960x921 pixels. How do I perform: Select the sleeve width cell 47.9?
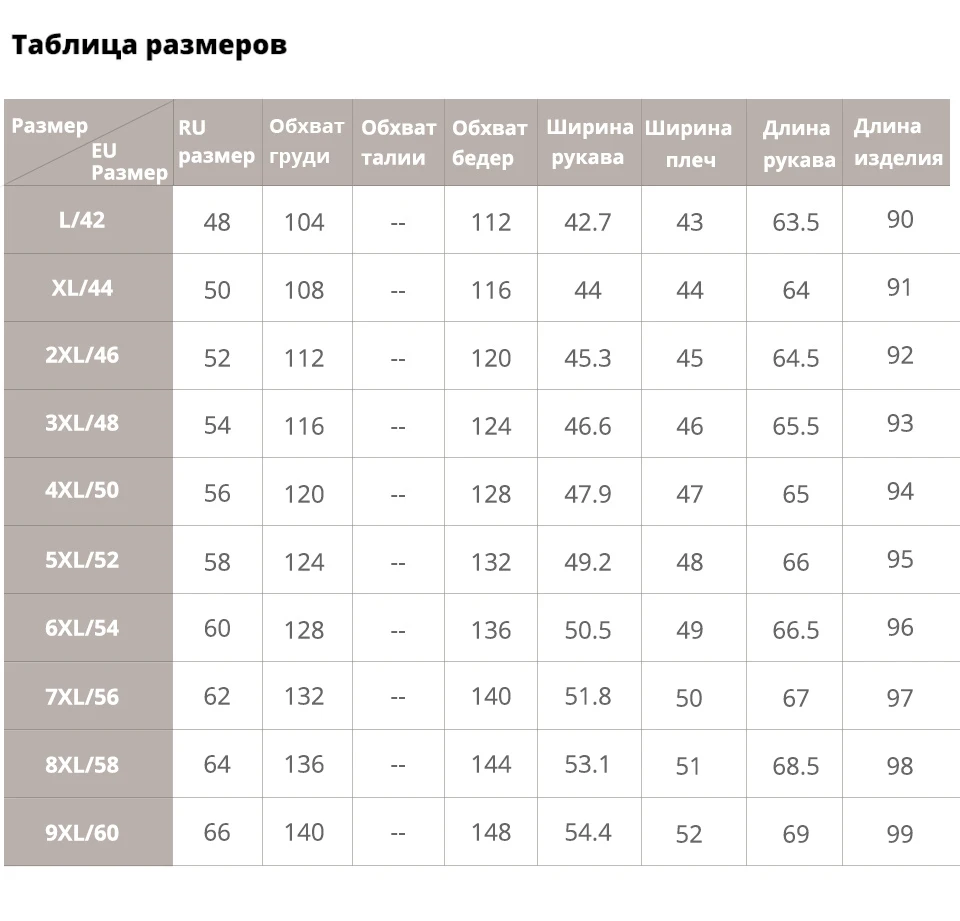click(588, 493)
